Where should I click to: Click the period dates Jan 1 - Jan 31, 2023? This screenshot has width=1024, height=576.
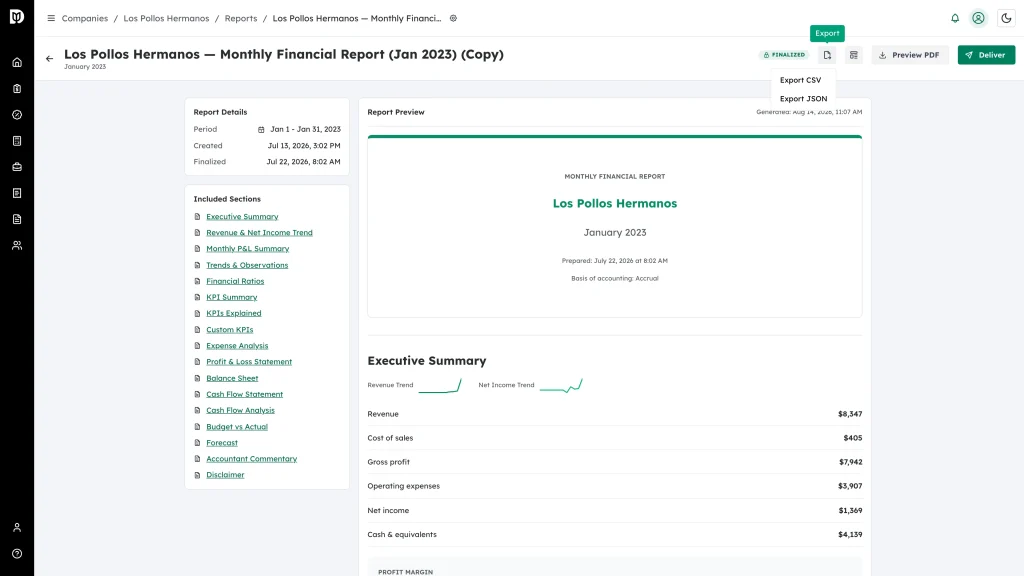pos(306,129)
